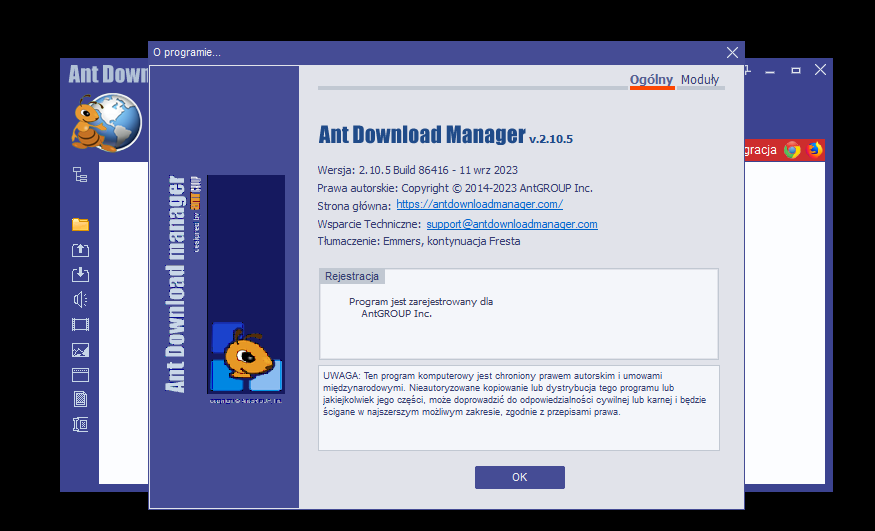Click the 'Tłumaczenie: Emmers, kontynuacja Fresta' line
This screenshot has width=875, height=531.
tap(419, 242)
